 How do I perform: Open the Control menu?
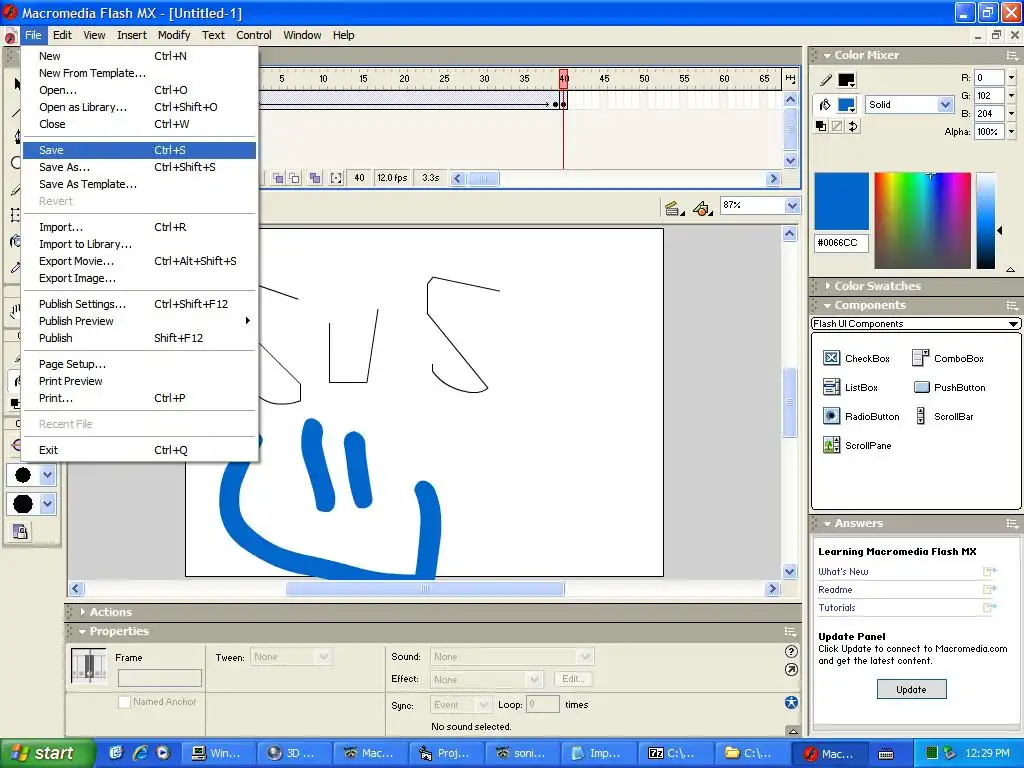click(x=253, y=35)
